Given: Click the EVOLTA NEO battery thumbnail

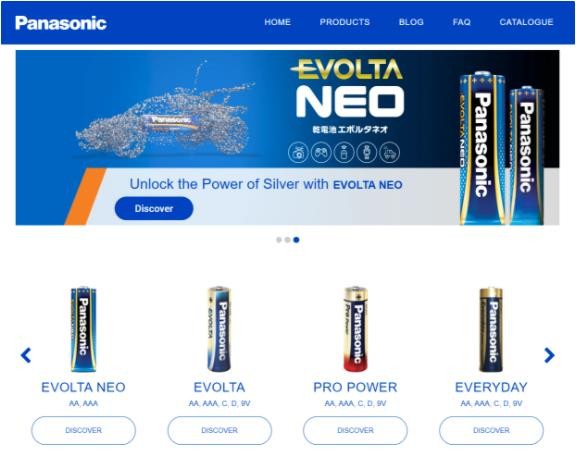Looking at the screenshot, I should point(83,329).
